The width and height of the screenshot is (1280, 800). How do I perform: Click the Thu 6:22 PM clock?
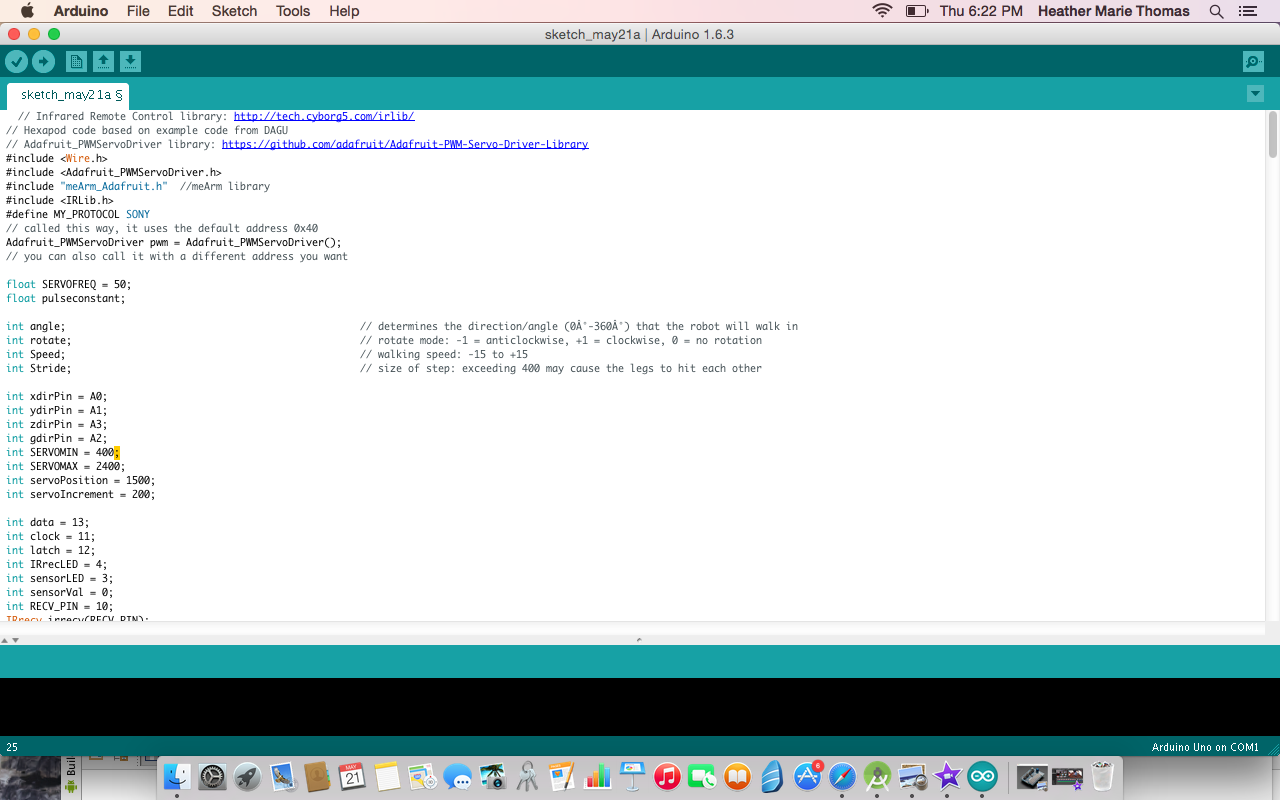[x=981, y=11]
